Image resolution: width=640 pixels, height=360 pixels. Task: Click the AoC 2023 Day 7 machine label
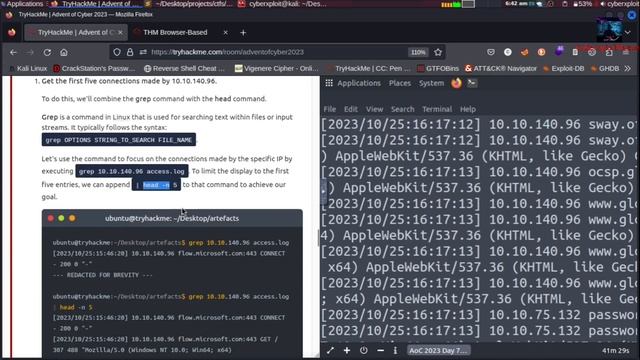[438, 350]
